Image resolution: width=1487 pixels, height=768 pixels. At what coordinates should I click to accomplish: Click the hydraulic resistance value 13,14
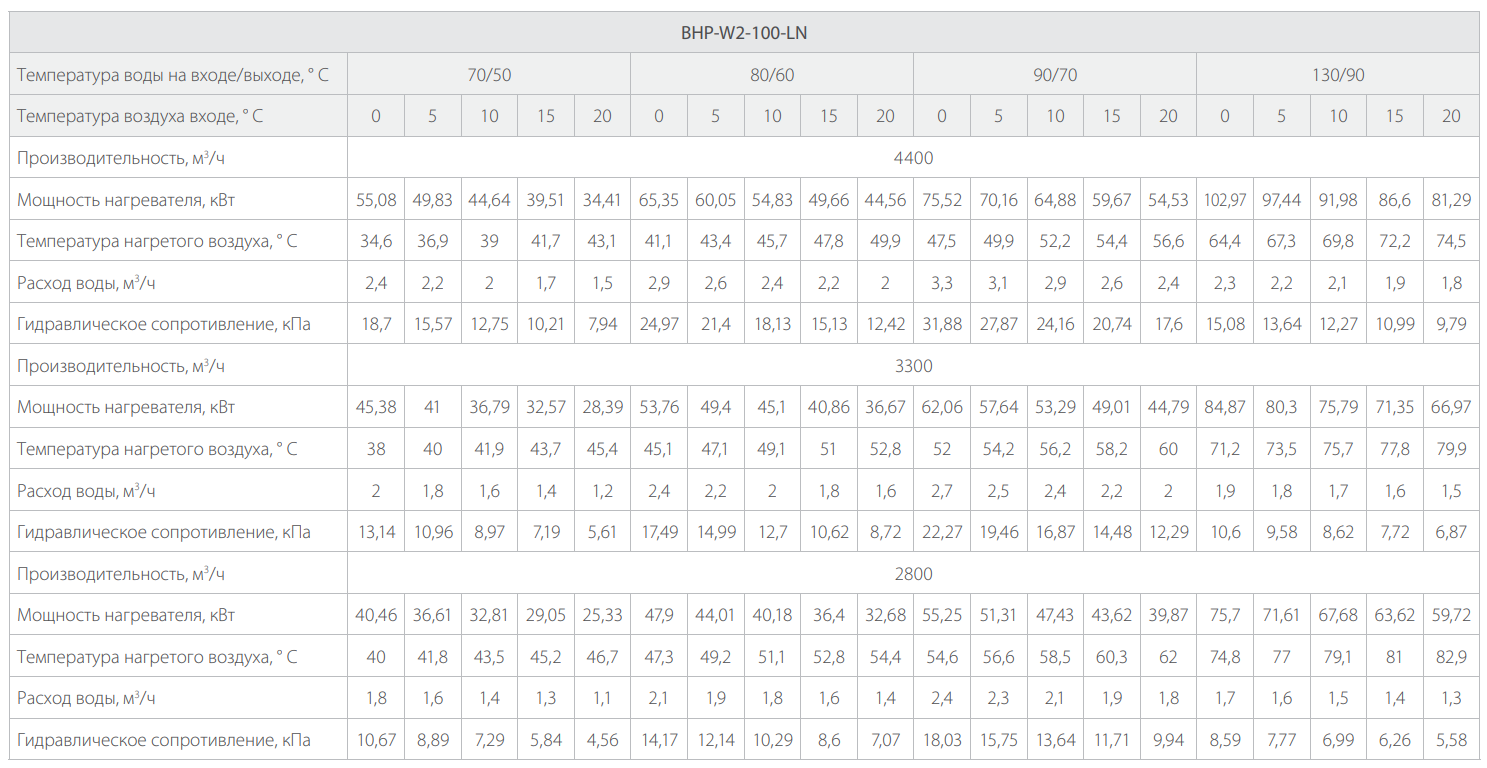pyautogui.click(x=376, y=532)
